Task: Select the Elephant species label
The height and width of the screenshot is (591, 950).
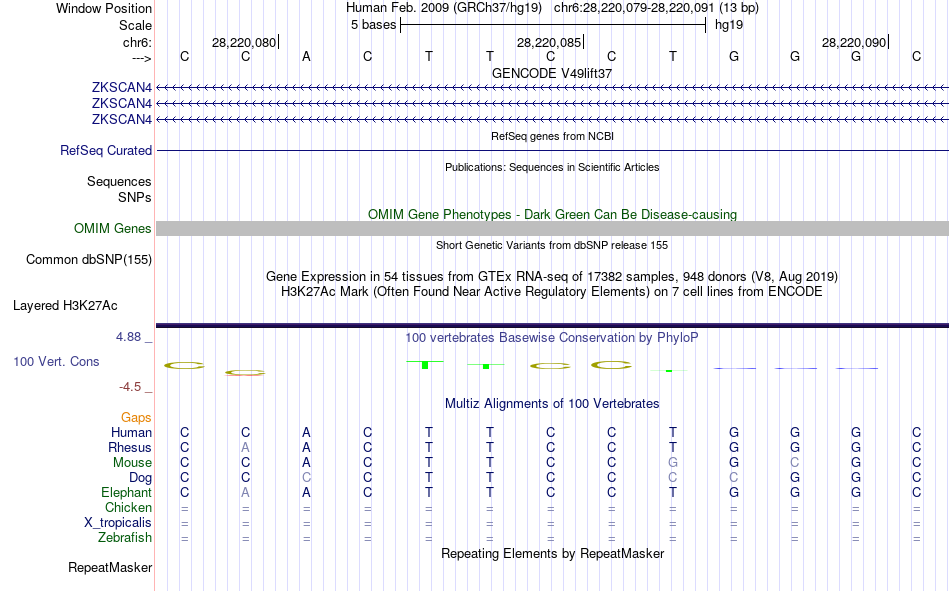Action: coord(126,492)
